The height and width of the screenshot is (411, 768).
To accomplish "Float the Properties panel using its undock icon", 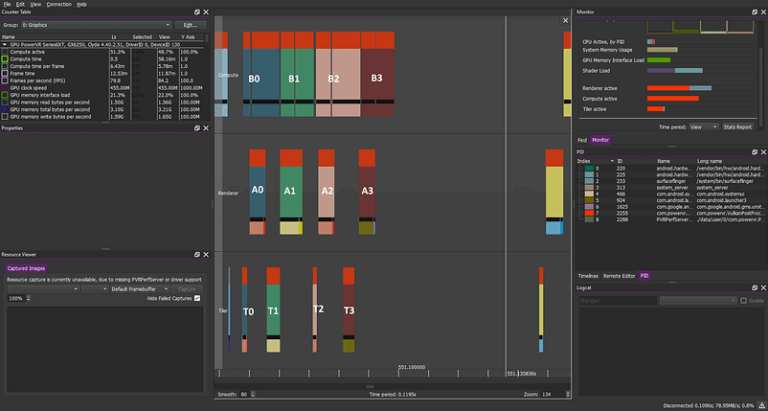I will click(x=197, y=128).
